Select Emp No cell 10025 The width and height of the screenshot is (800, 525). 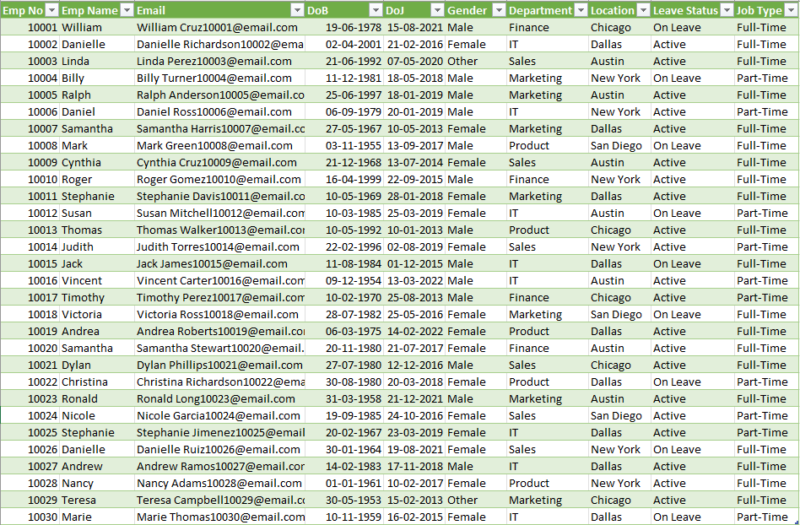click(x=30, y=432)
